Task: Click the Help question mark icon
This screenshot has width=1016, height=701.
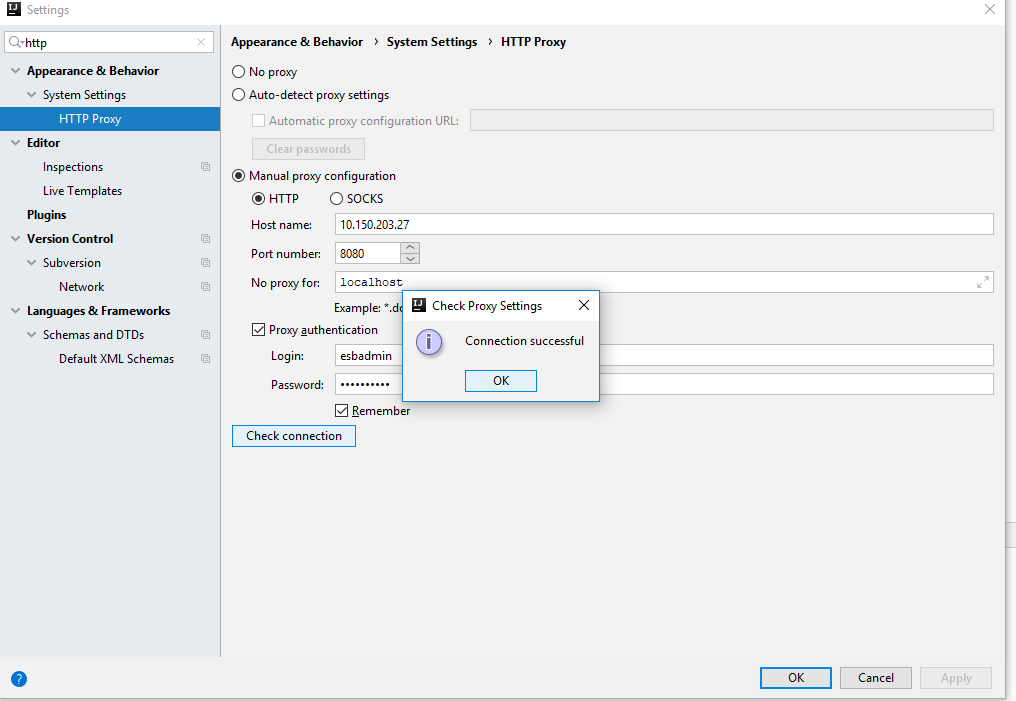Action: pos(18,678)
